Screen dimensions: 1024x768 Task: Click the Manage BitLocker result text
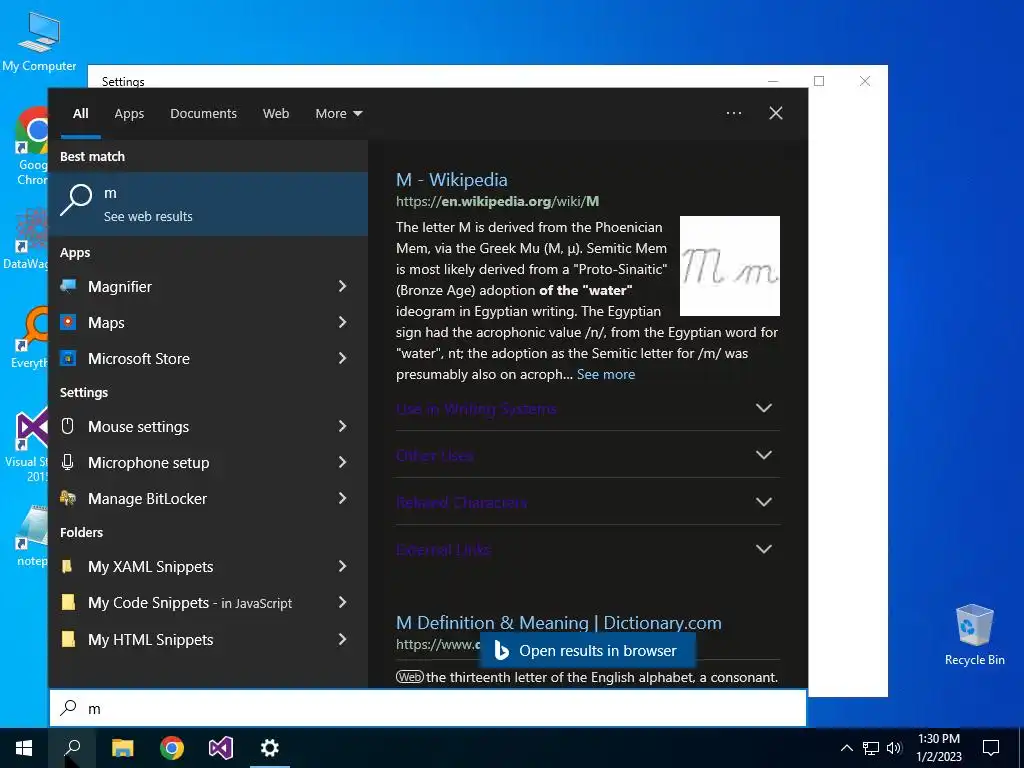148,498
